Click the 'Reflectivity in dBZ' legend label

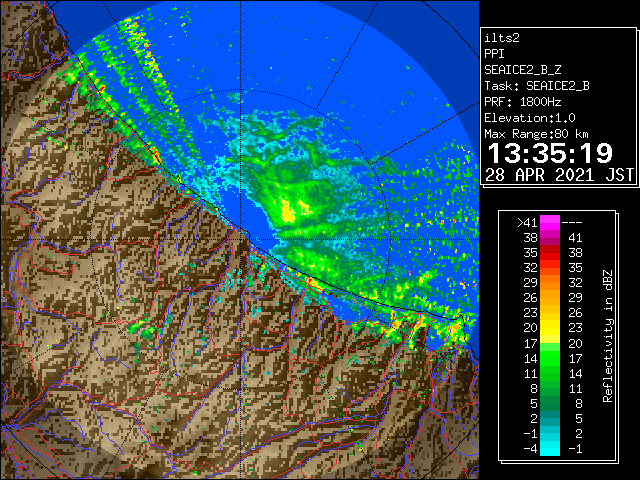click(607, 336)
